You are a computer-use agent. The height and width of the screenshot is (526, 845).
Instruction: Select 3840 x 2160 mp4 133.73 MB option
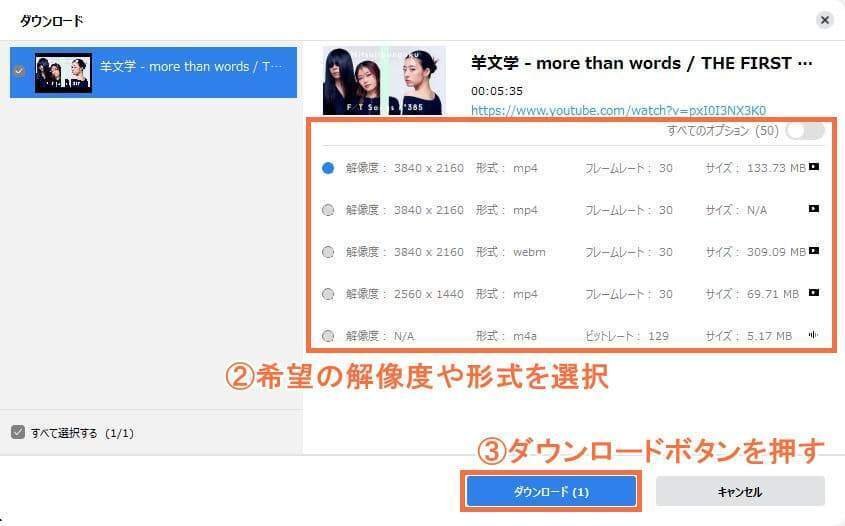coord(328,168)
